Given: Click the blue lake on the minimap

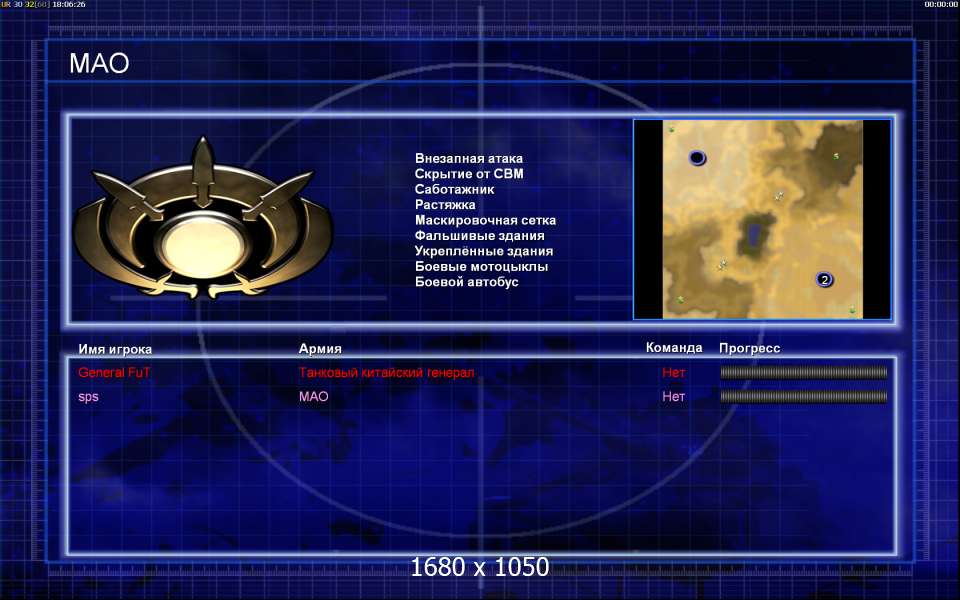Looking at the screenshot, I should (754, 233).
